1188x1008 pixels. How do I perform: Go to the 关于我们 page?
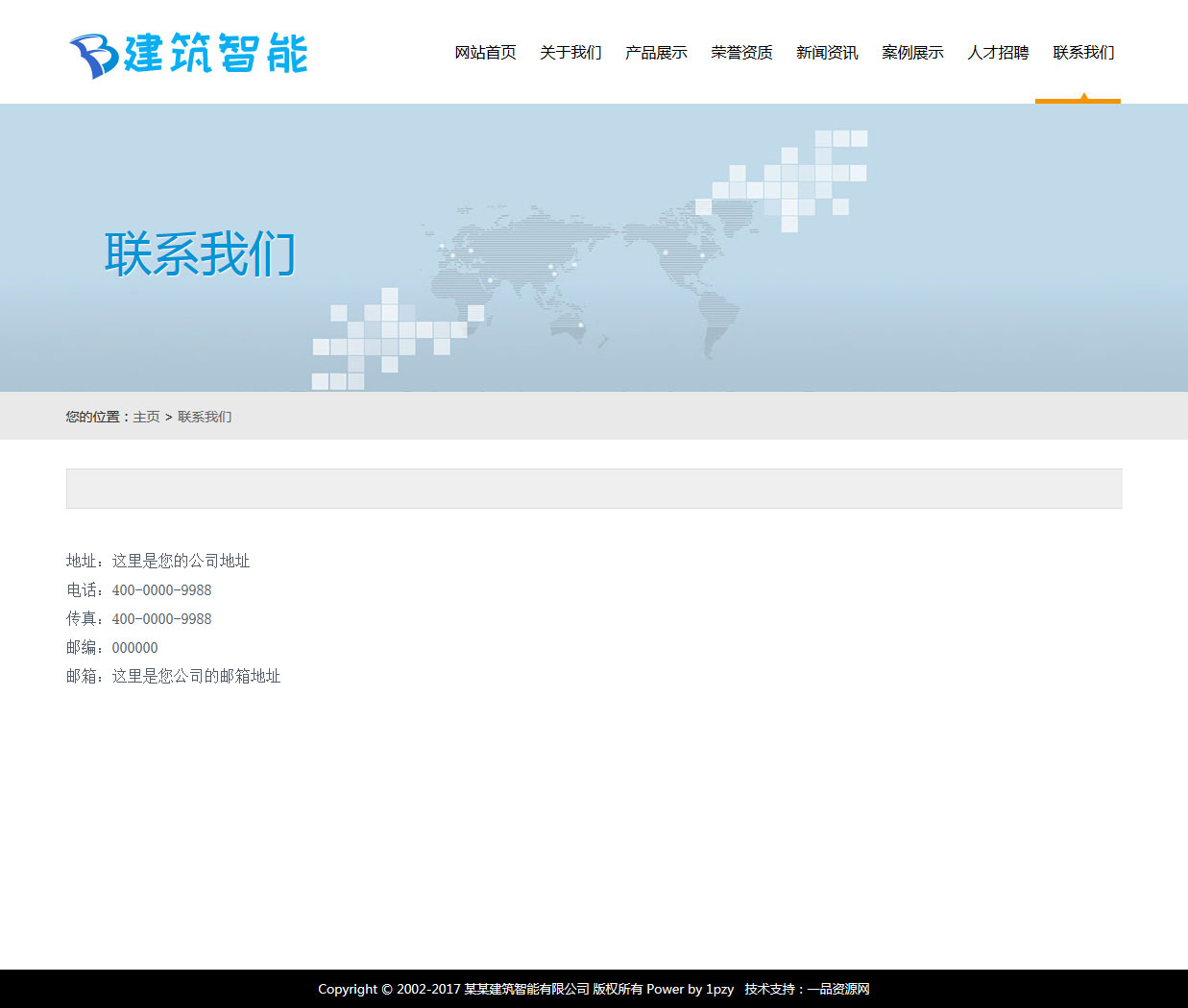click(x=570, y=53)
